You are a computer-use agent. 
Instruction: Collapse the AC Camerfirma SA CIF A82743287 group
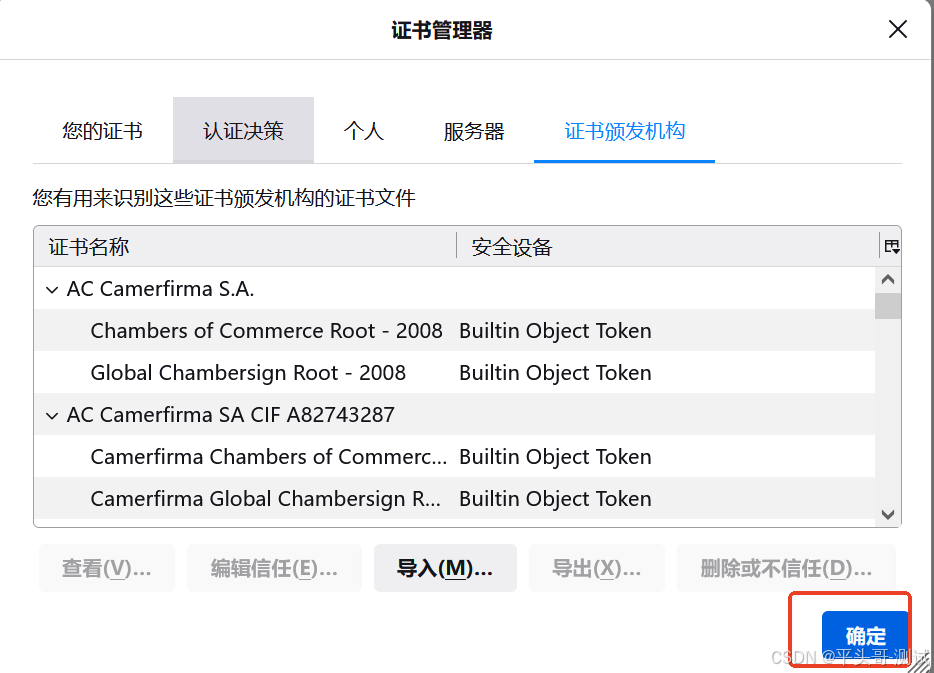[x=52, y=415]
